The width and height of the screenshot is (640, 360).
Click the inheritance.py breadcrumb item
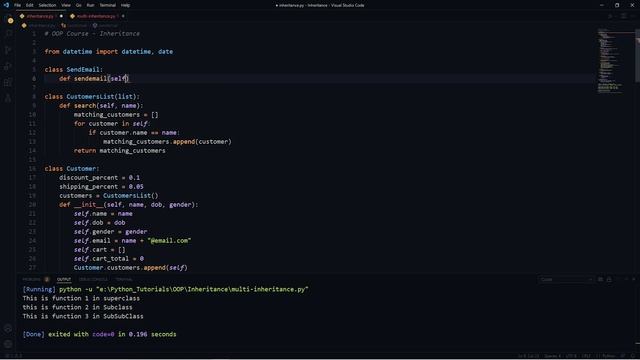(38, 25)
